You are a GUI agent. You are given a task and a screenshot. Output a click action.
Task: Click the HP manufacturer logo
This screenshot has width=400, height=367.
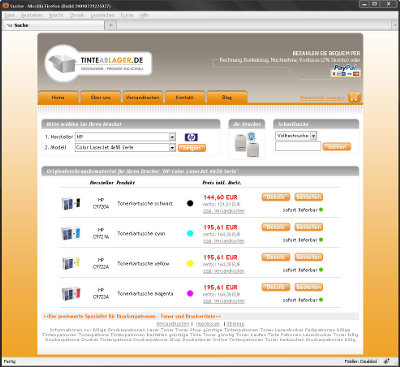pos(191,137)
